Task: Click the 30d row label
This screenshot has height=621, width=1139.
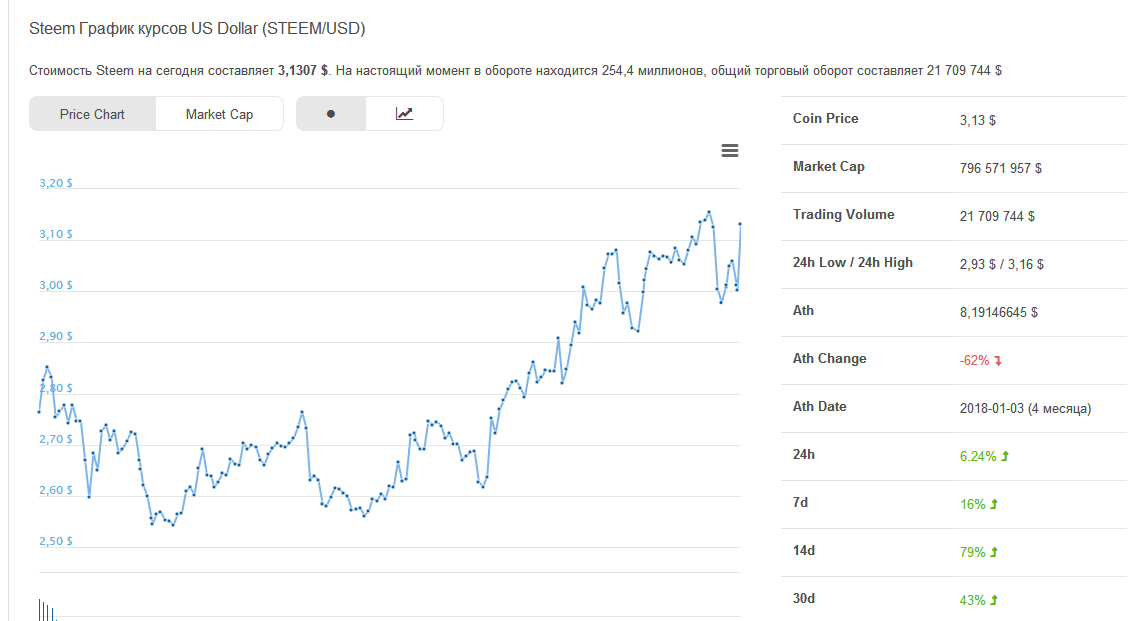Action: click(x=803, y=598)
